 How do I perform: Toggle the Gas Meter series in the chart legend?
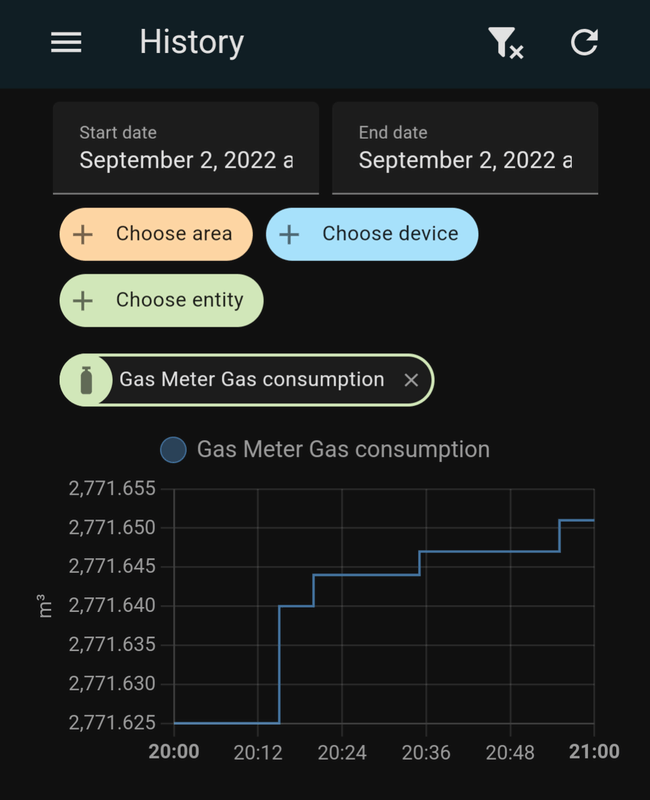173,449
